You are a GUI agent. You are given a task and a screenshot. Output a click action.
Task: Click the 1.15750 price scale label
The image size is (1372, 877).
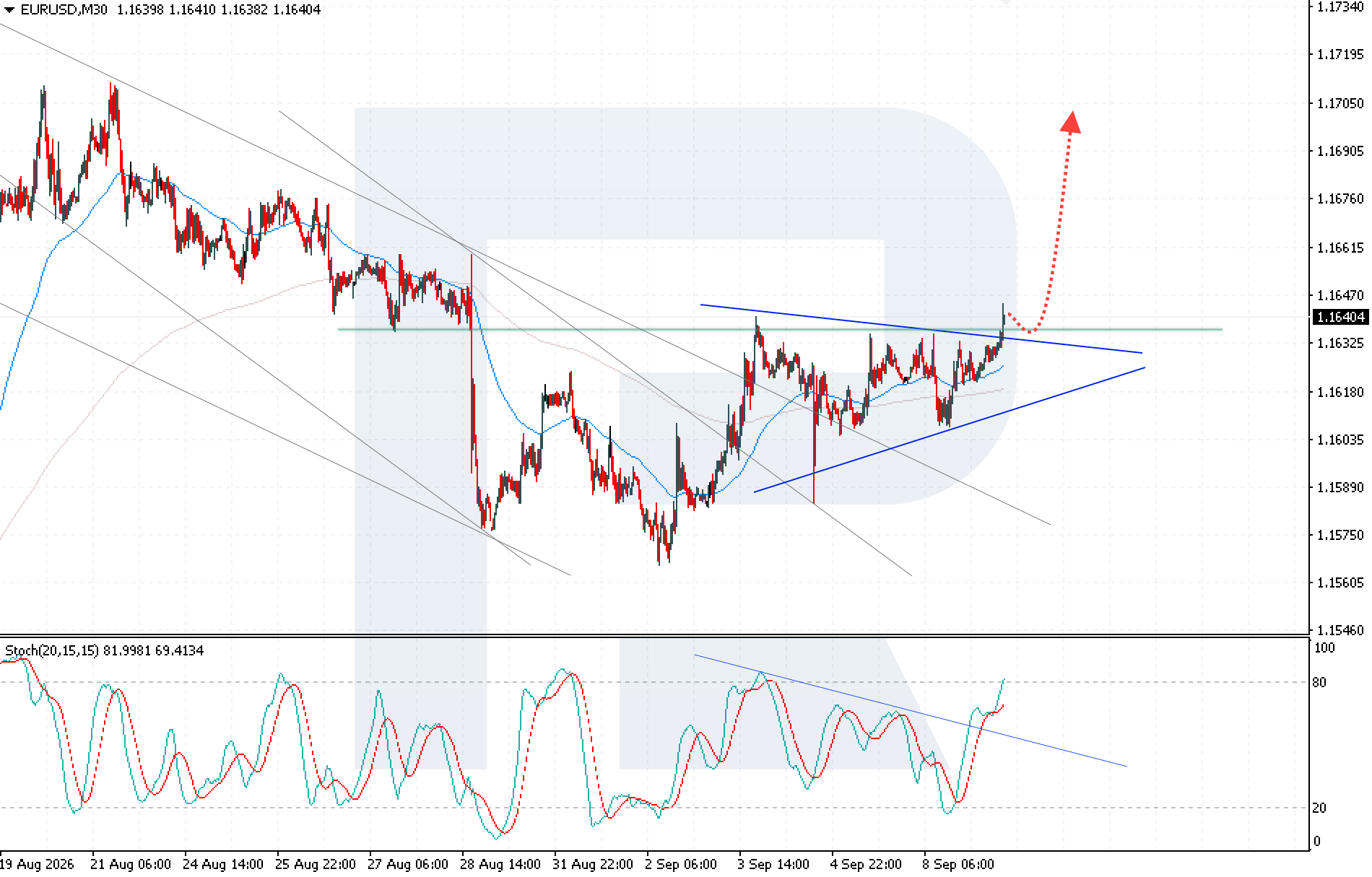[x=1340, y=535]
